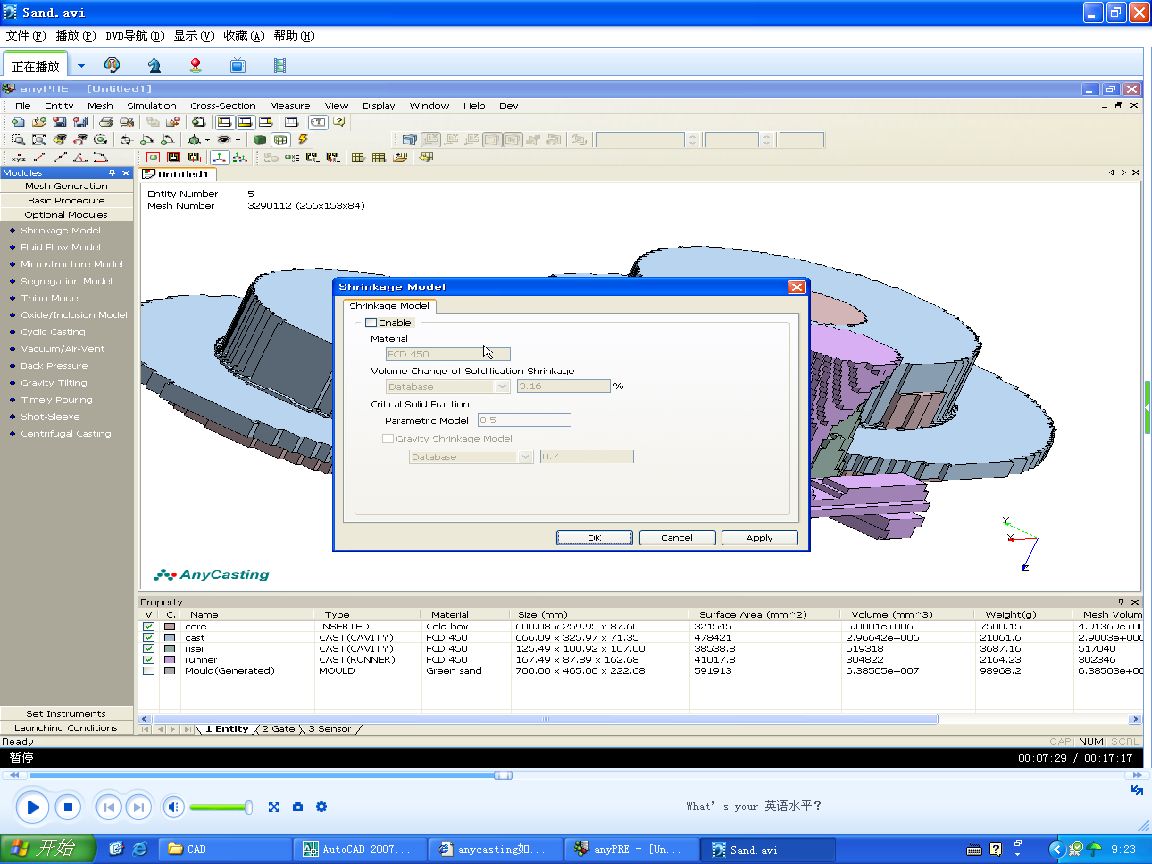The image size is (1152, 864).
Task: Open the 播放(P) menu
Action: [x=76, y=35]
